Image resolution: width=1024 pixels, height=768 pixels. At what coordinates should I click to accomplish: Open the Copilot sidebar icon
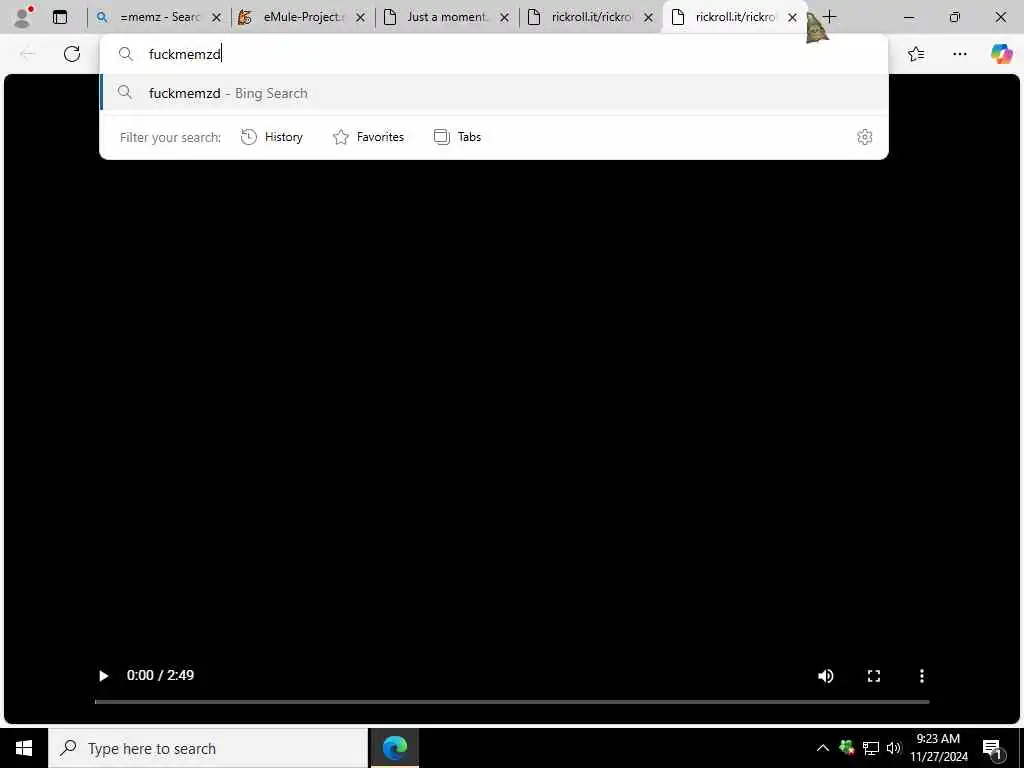1001,54
